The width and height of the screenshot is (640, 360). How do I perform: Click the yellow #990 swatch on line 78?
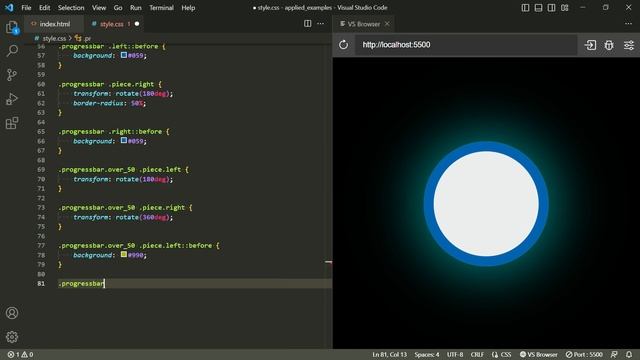click(124, 254)
